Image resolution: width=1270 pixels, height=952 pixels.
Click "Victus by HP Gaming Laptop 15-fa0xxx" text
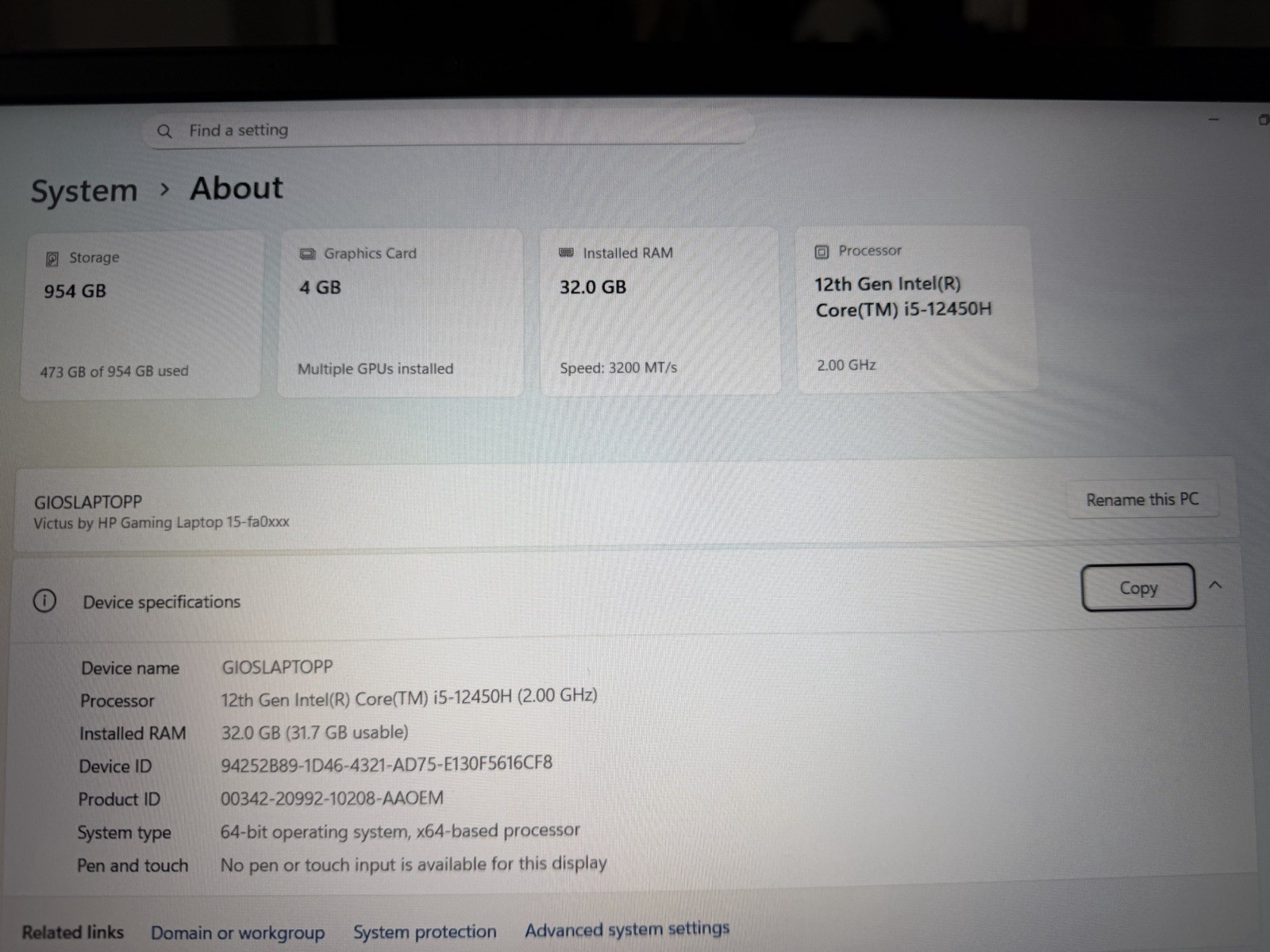[x=161, y=523]
